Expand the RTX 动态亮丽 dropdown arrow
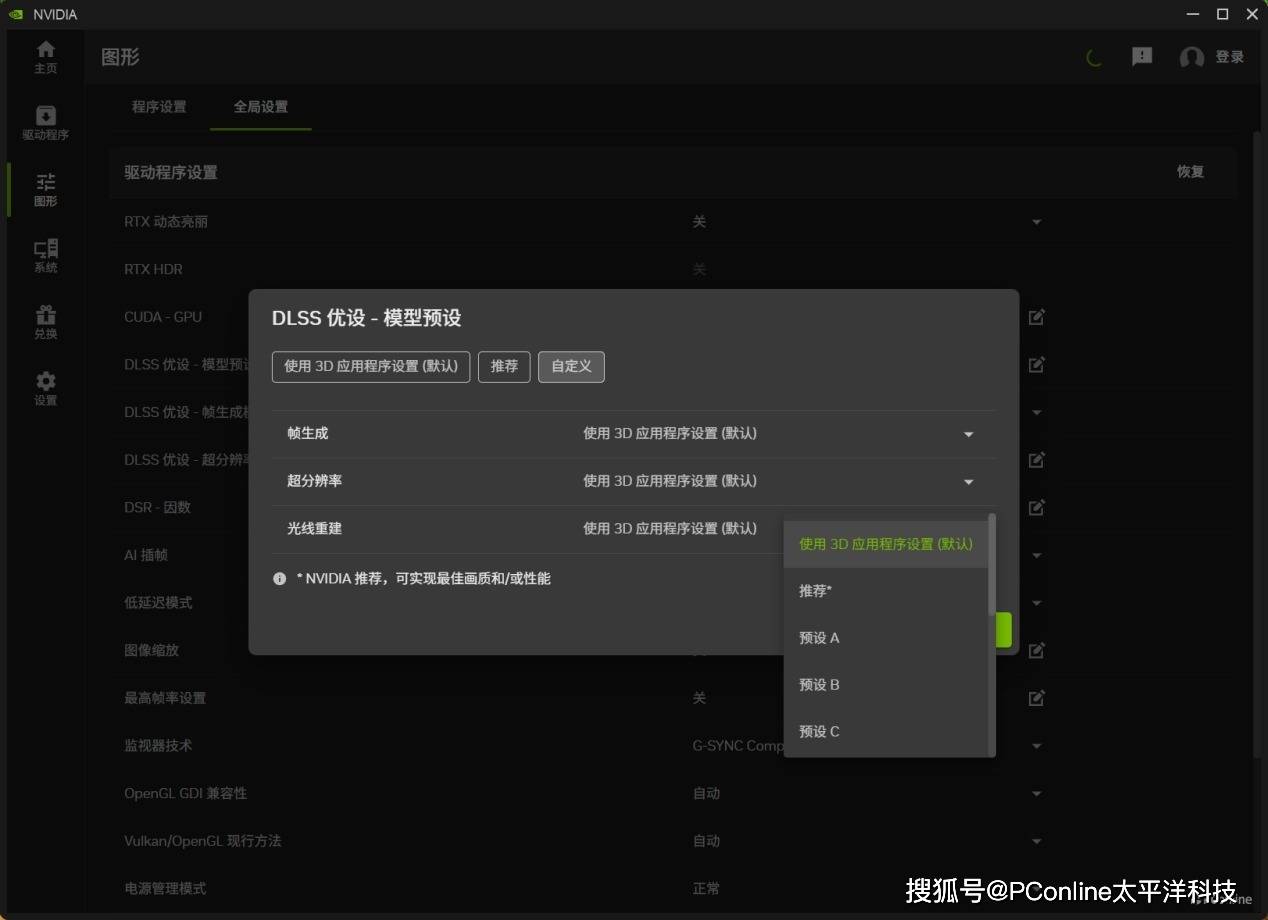 point(1036,222)
